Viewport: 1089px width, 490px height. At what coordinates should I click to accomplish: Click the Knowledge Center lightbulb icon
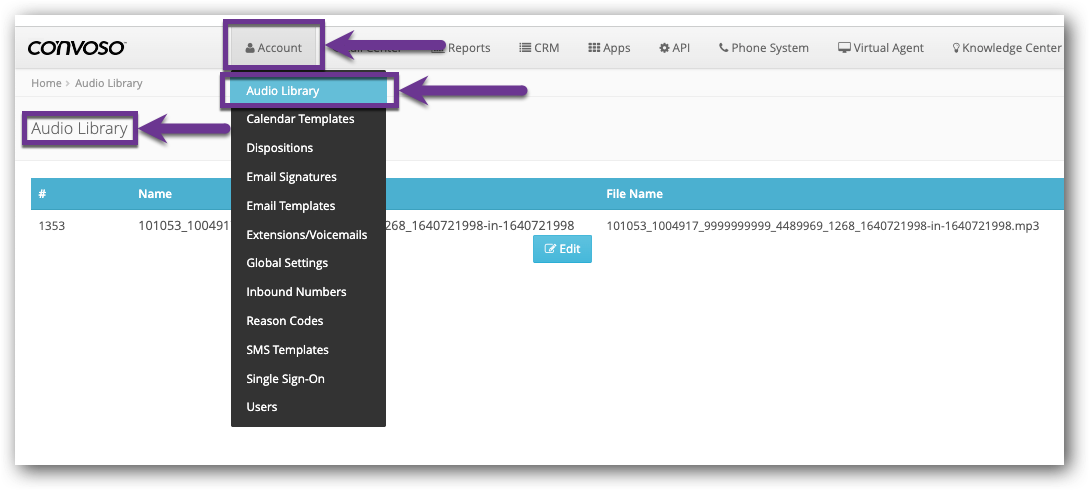click(x=955, y=48)
